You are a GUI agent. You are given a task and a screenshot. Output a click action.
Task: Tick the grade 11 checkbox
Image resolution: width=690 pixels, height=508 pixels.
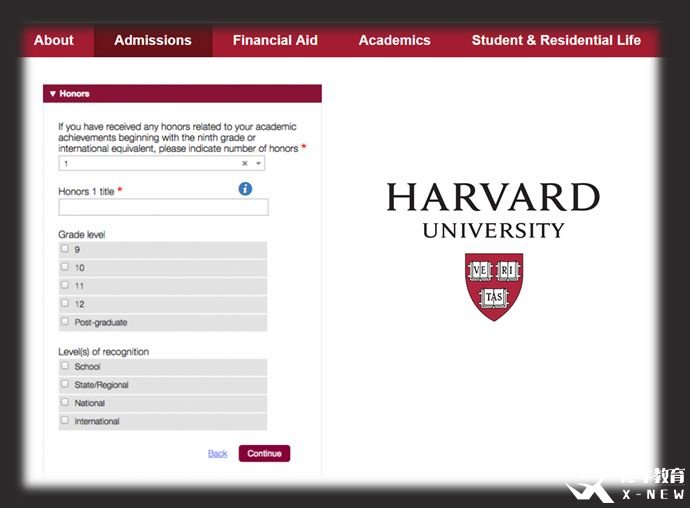click(65, 285)
